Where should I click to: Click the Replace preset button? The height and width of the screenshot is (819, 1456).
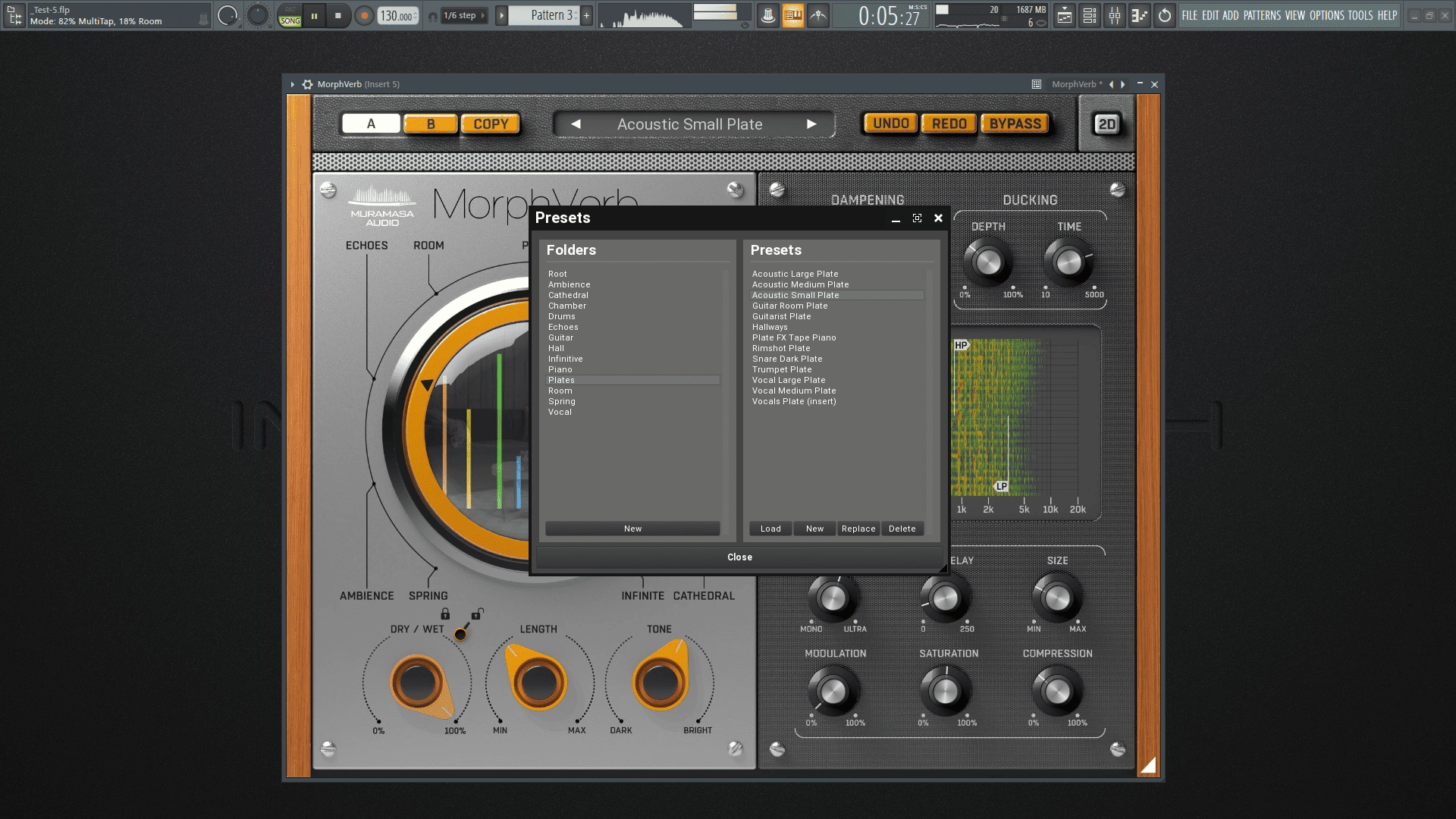(x=858, y=529)
